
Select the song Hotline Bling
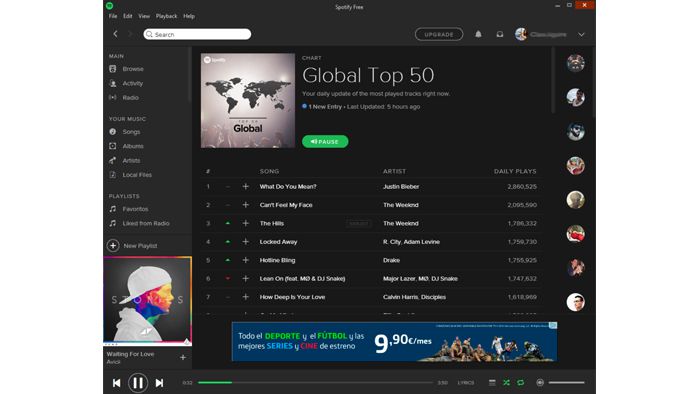(x=277, y=260)
